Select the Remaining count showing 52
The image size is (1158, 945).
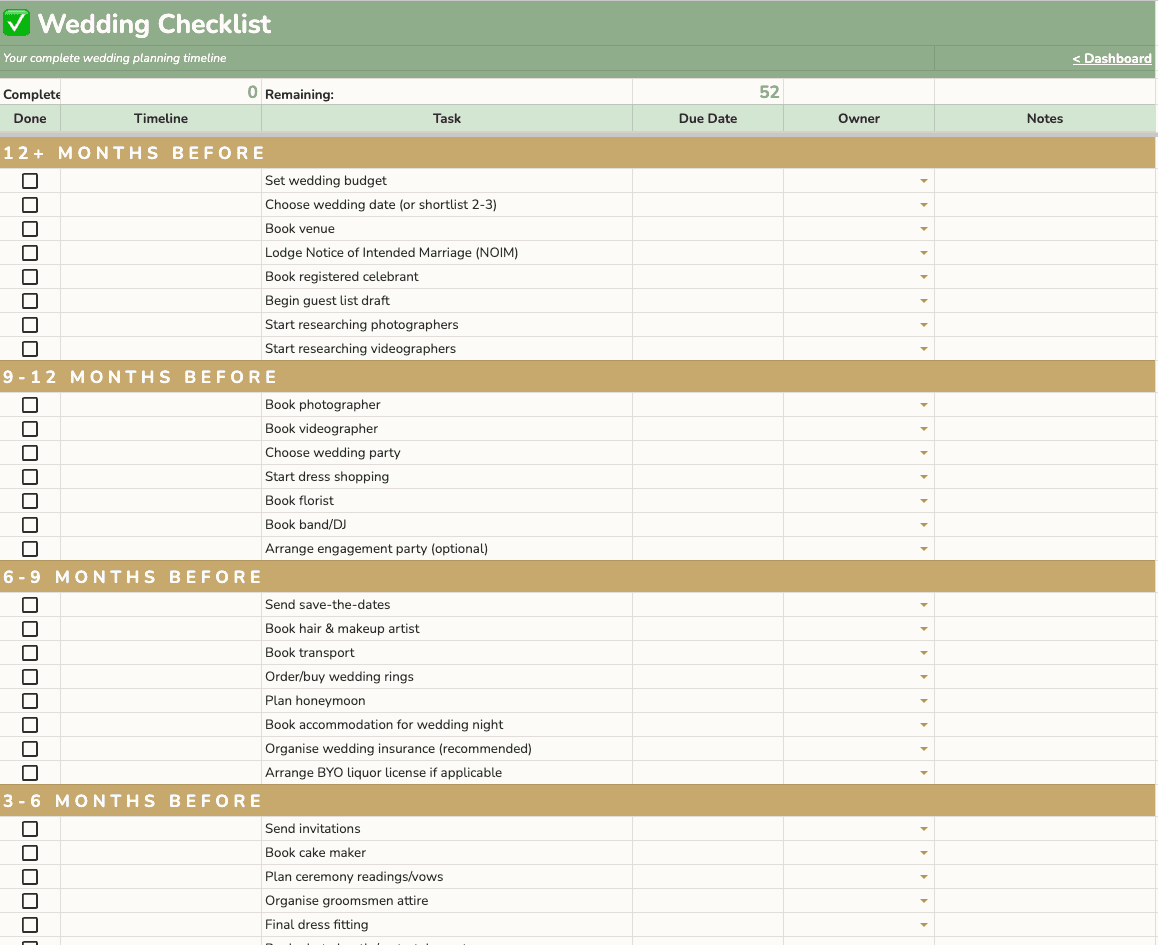pos(769,91)
